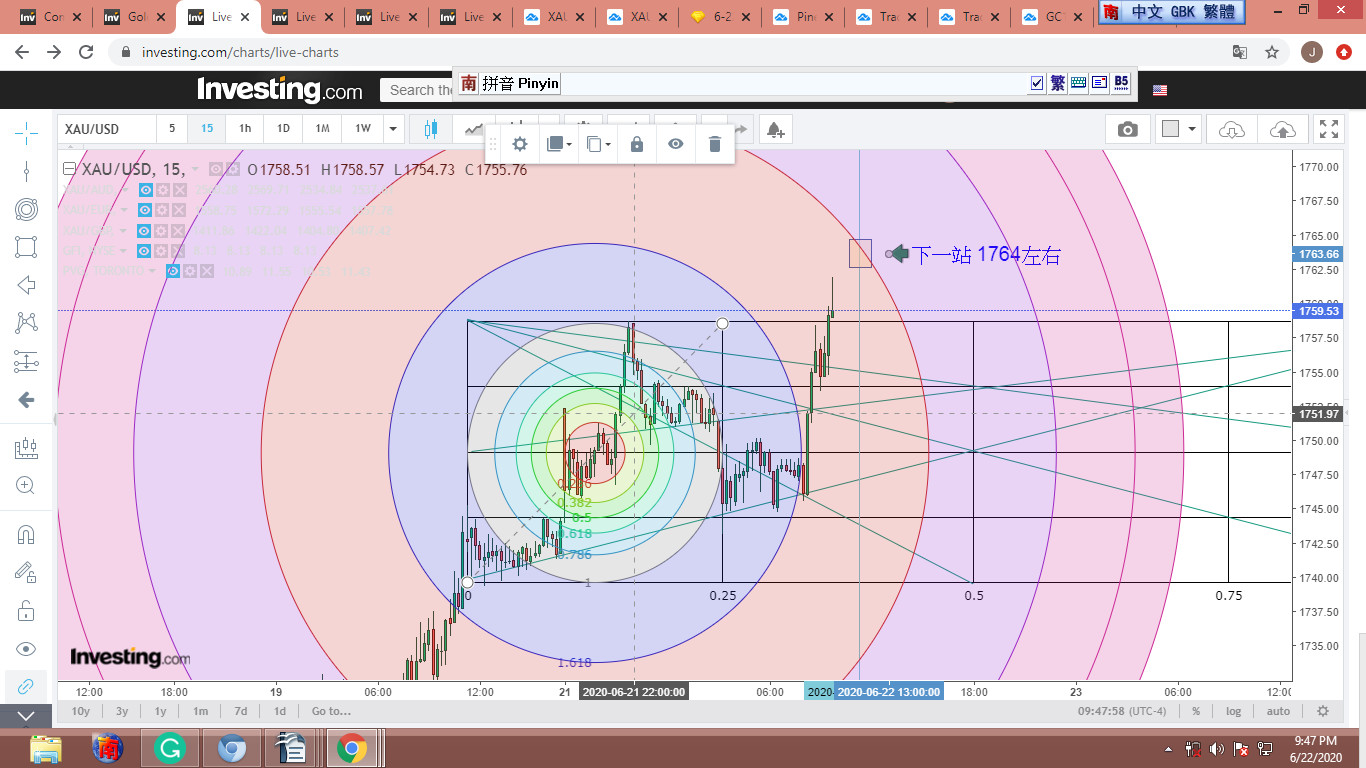Click the XAU/USD symbol input field
This screenshot has height=768, width=1366.
click(x=106, y=129)
